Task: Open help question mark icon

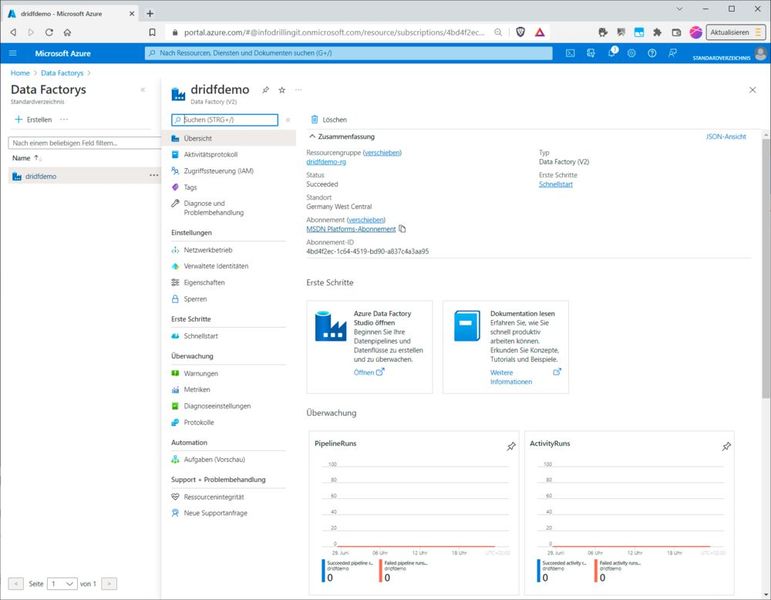Action: coord(652,53)
